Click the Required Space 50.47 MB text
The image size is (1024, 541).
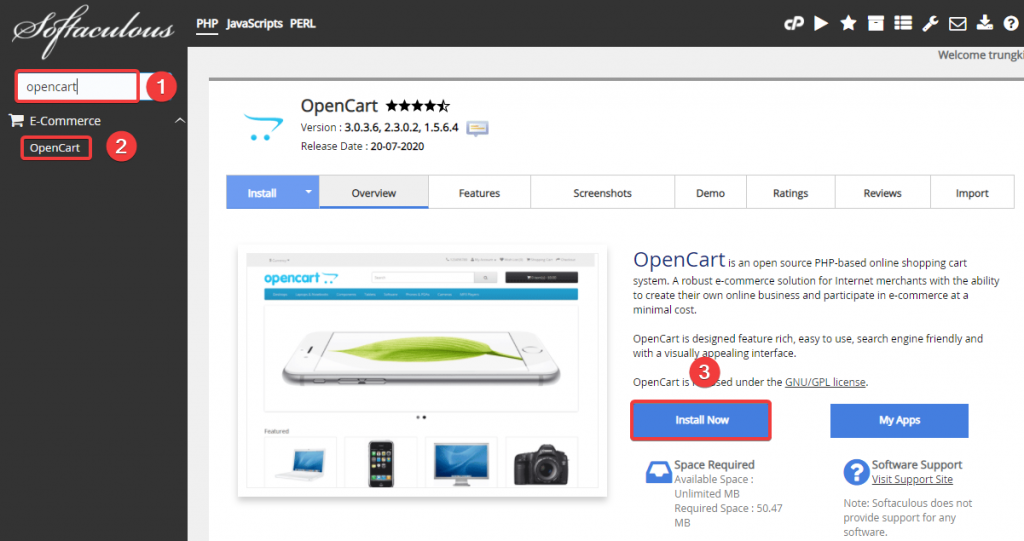pos(728,516)
